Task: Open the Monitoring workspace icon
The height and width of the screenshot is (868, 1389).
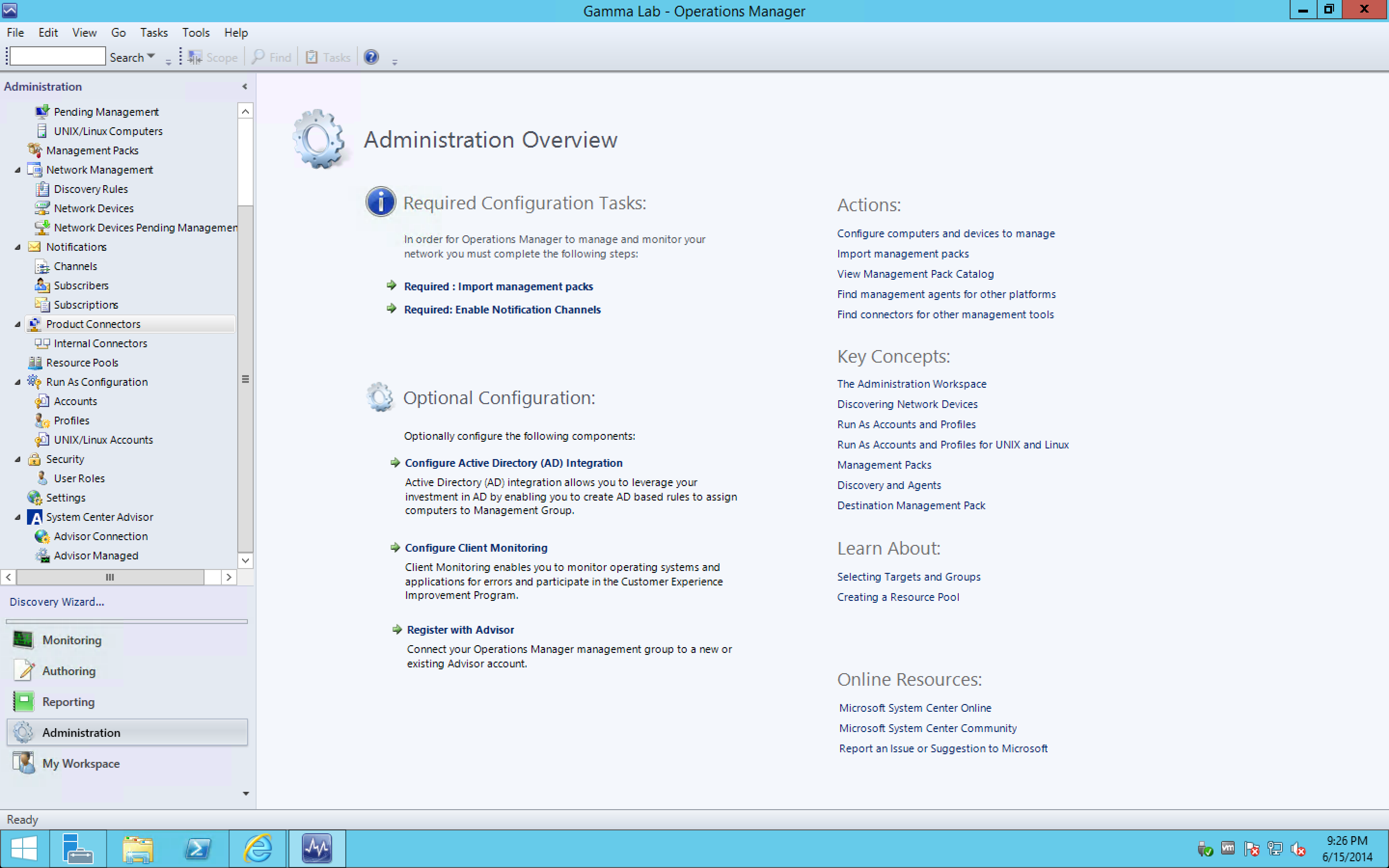Action: 24,639
